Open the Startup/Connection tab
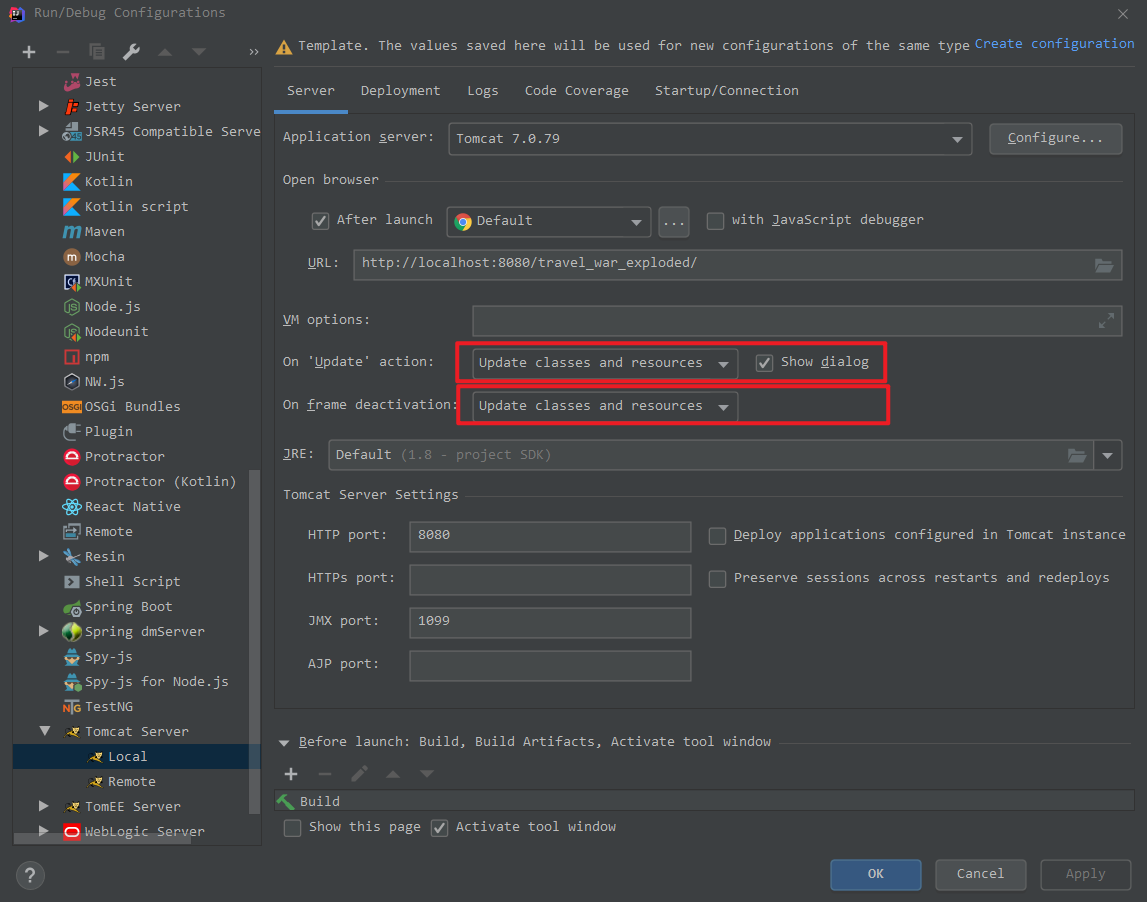Screen dimensions: 1147x902 (x=726, y=91)
